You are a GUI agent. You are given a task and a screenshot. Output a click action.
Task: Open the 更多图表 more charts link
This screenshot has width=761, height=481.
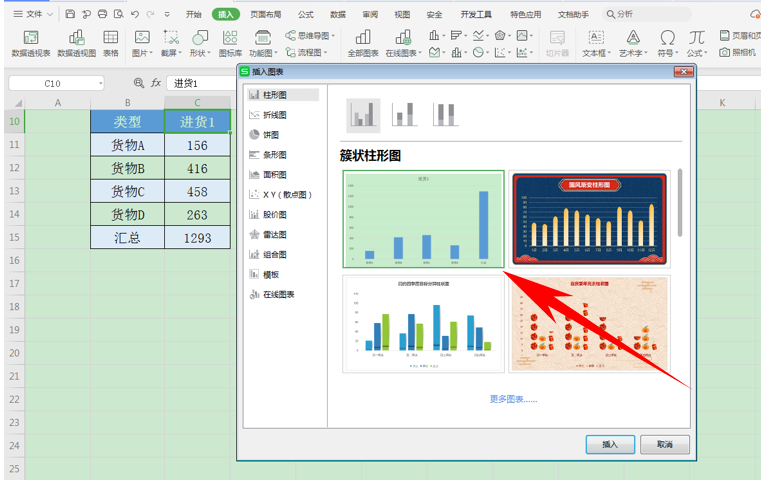click(513, 399)
